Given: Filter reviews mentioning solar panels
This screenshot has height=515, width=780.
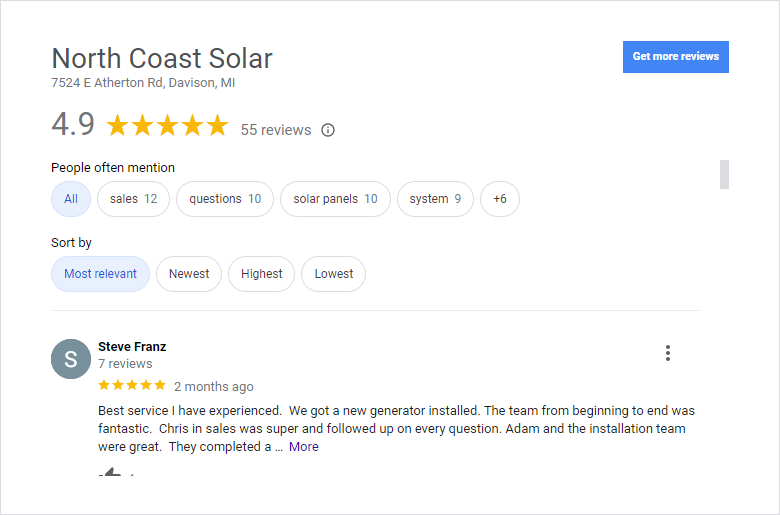Looking at the screenshot, I should [x=335, y=199].
